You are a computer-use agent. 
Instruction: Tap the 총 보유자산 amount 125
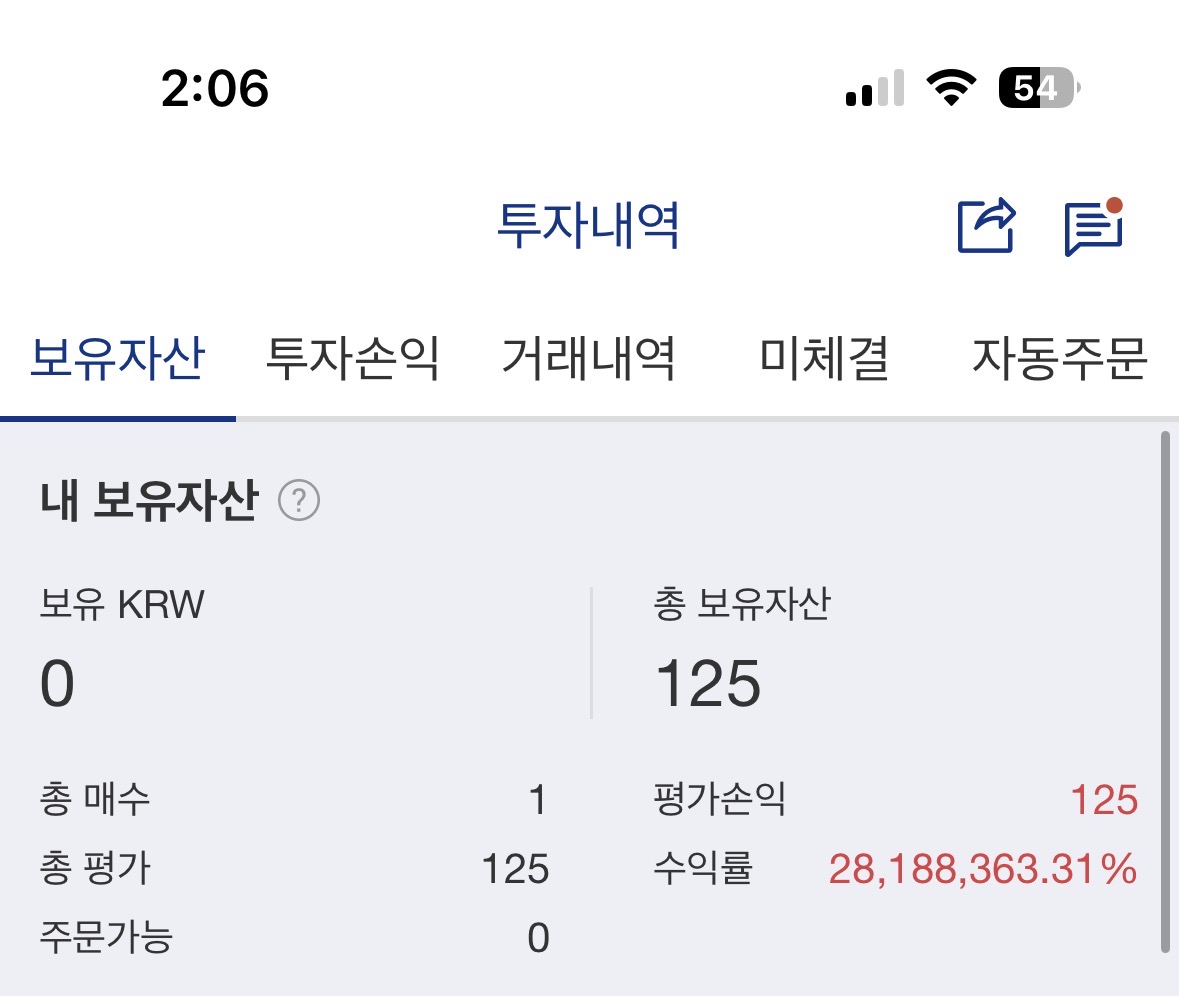click(708, 685)
